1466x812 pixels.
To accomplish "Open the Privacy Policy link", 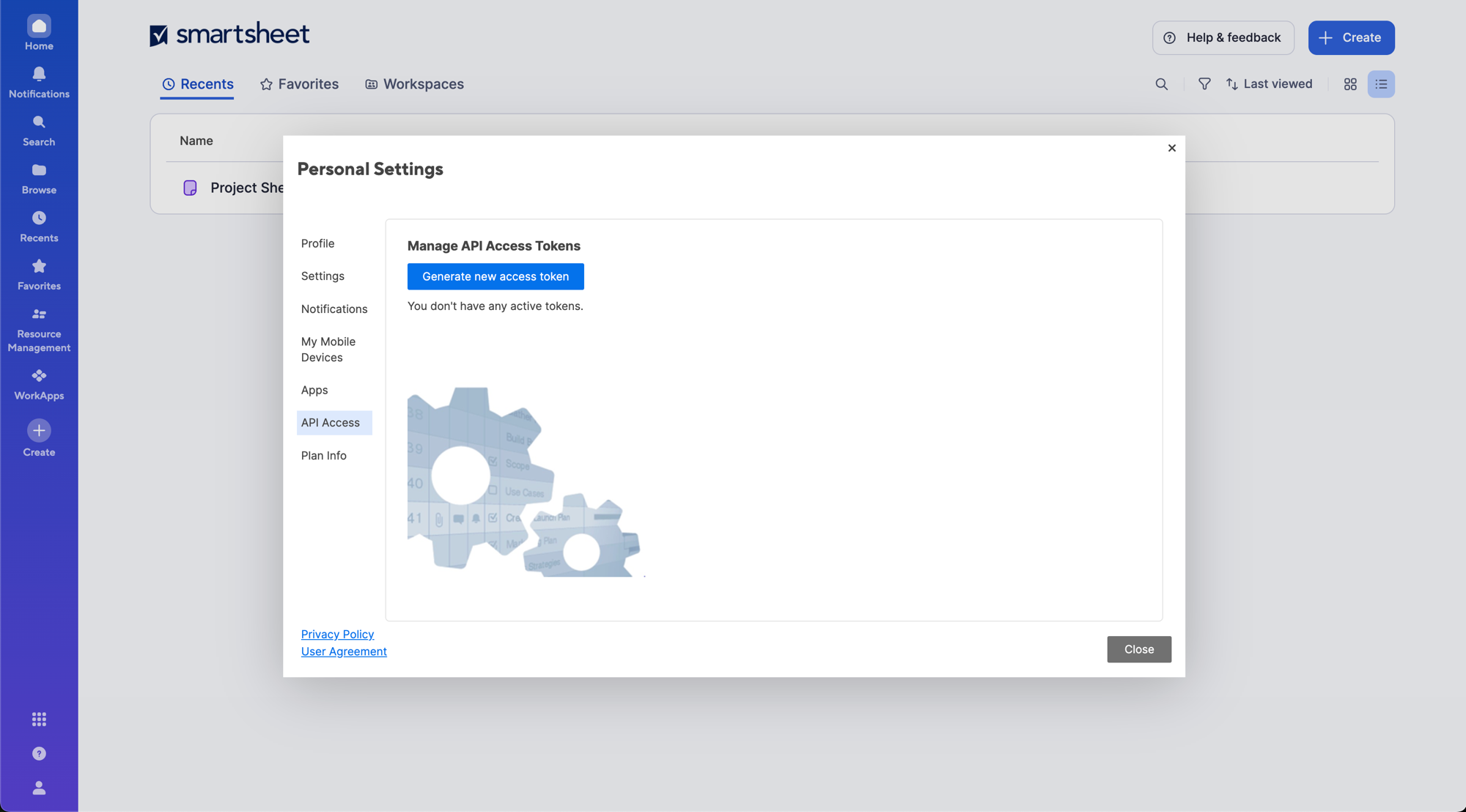I will click(x=337, y=634).
